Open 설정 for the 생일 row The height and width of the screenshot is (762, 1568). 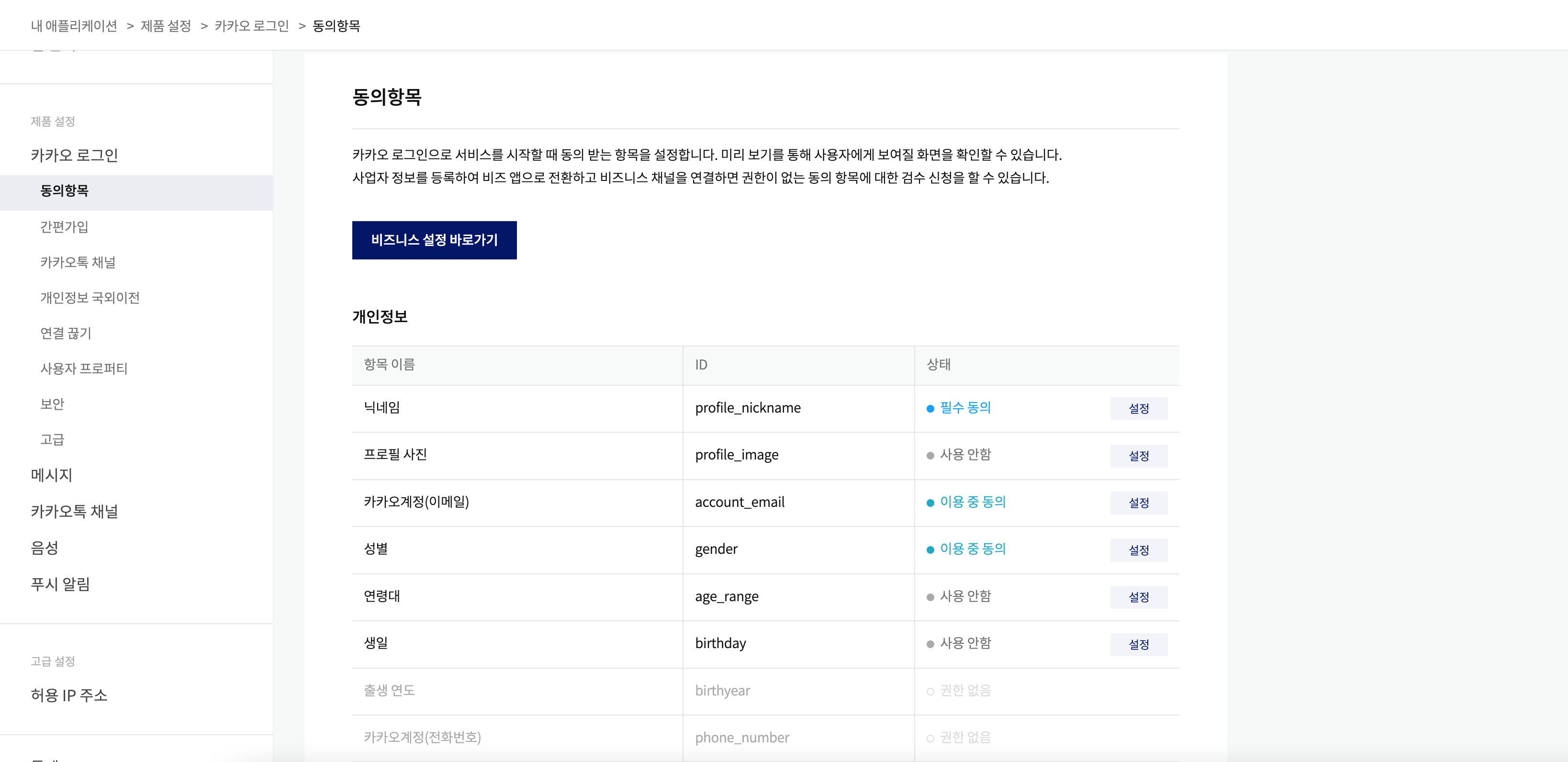coord(1138,644)
